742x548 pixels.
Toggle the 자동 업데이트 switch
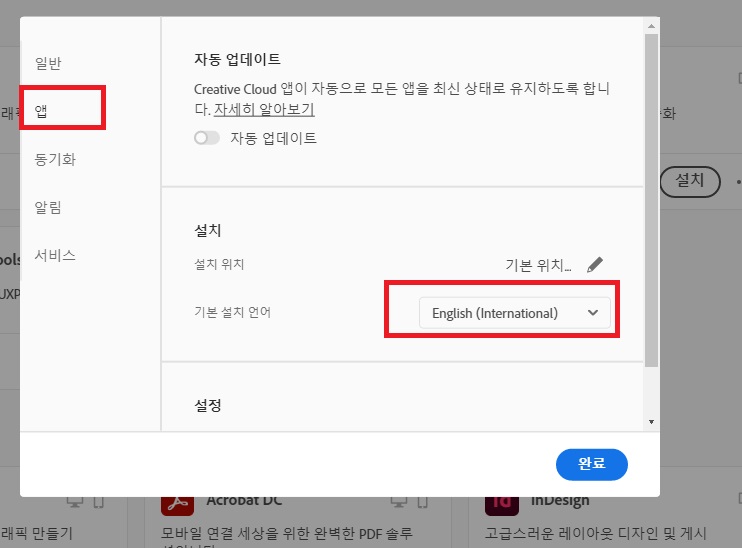tap(207, 138)
